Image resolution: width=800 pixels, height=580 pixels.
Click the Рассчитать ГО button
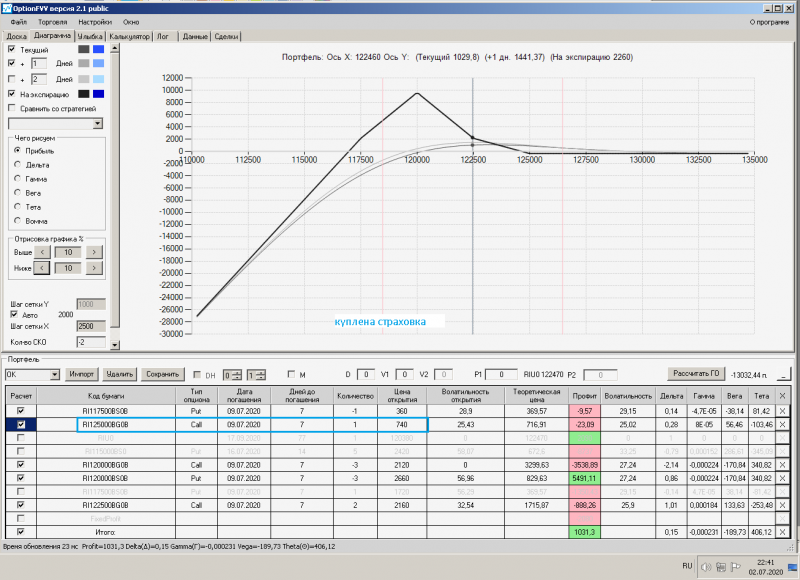coord(696,373)
